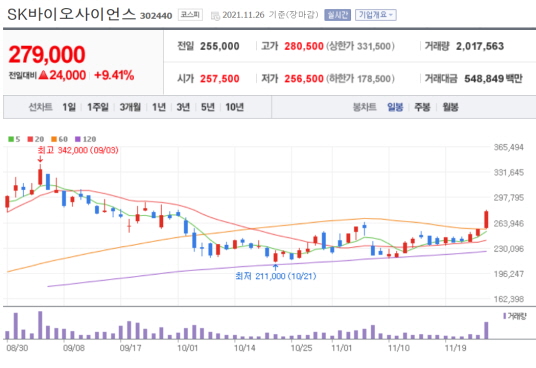Click the 230,096 price axis label
The width and height of the screenshot is (536, 368).
509,249
